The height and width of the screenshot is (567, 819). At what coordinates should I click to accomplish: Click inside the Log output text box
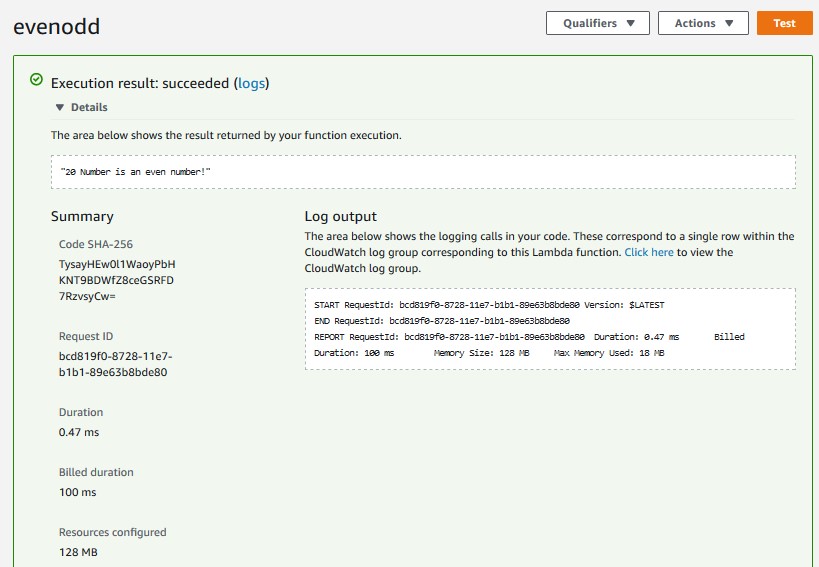point(550,329)
